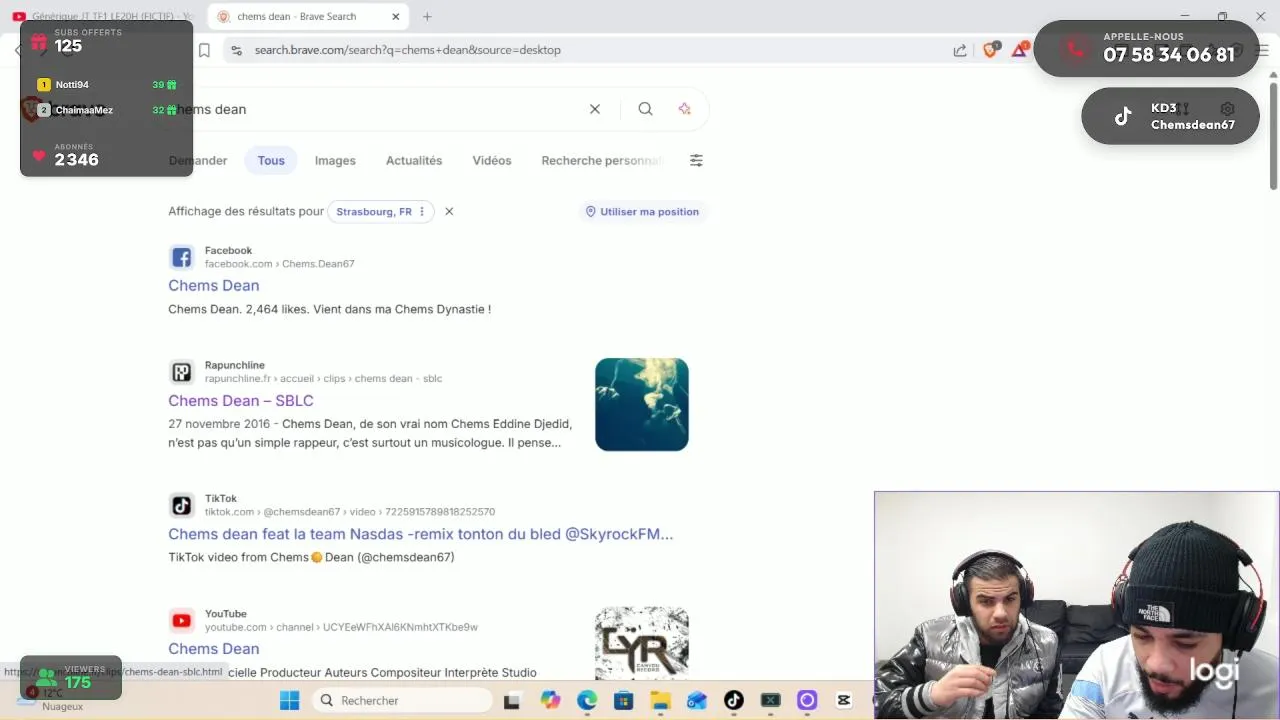
Task: Open the Brave Shields lion icon
Action: 991,49
